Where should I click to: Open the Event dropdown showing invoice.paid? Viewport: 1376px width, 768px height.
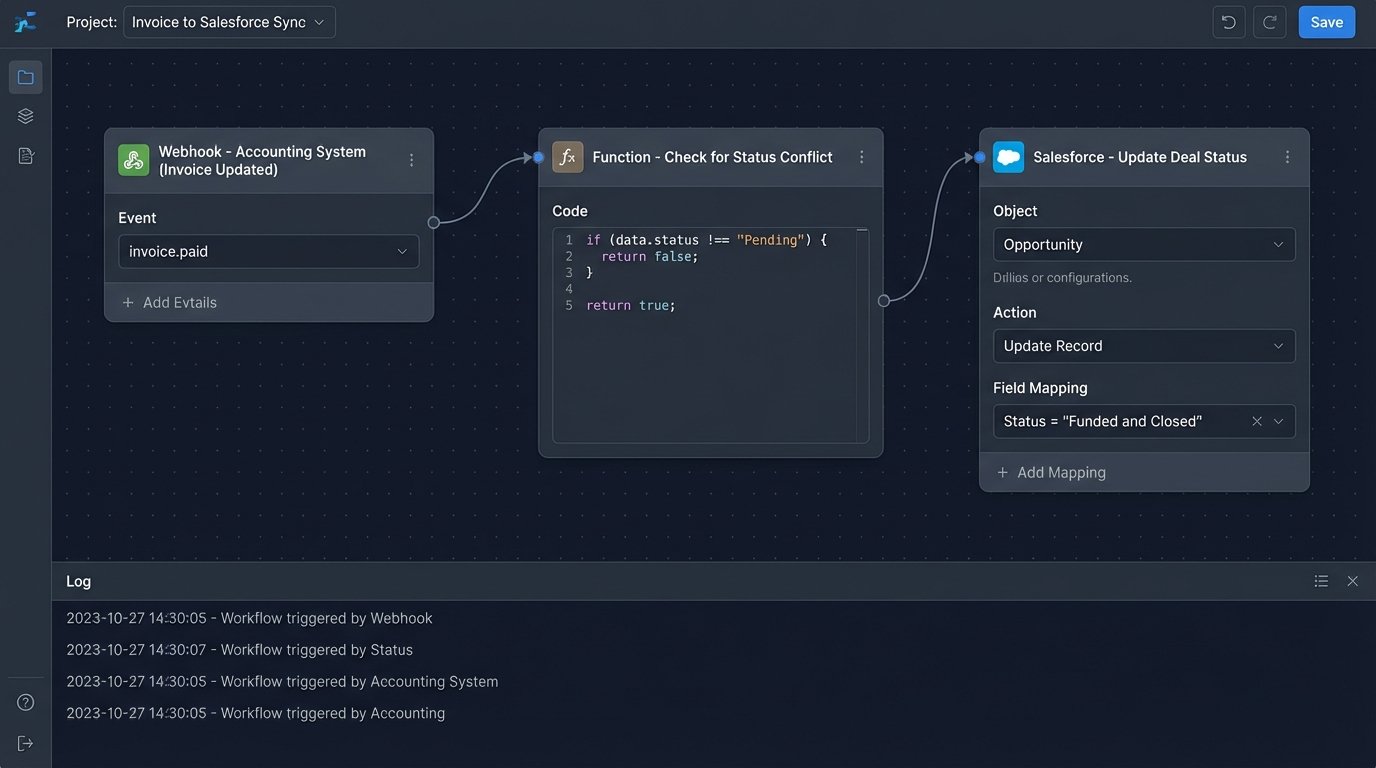[x=268, y=251]
